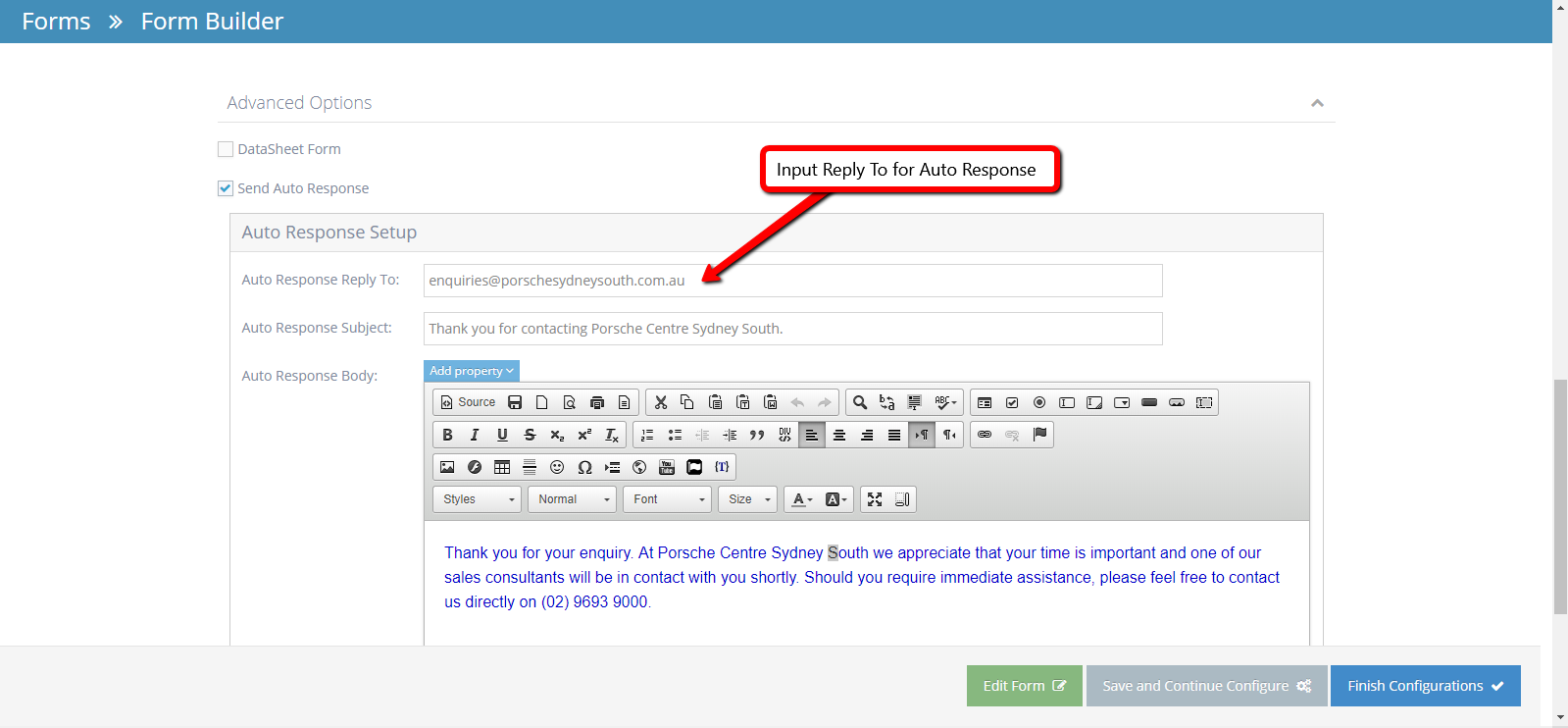
Task: Set text direction right to left
Action: tap(949, 435)
